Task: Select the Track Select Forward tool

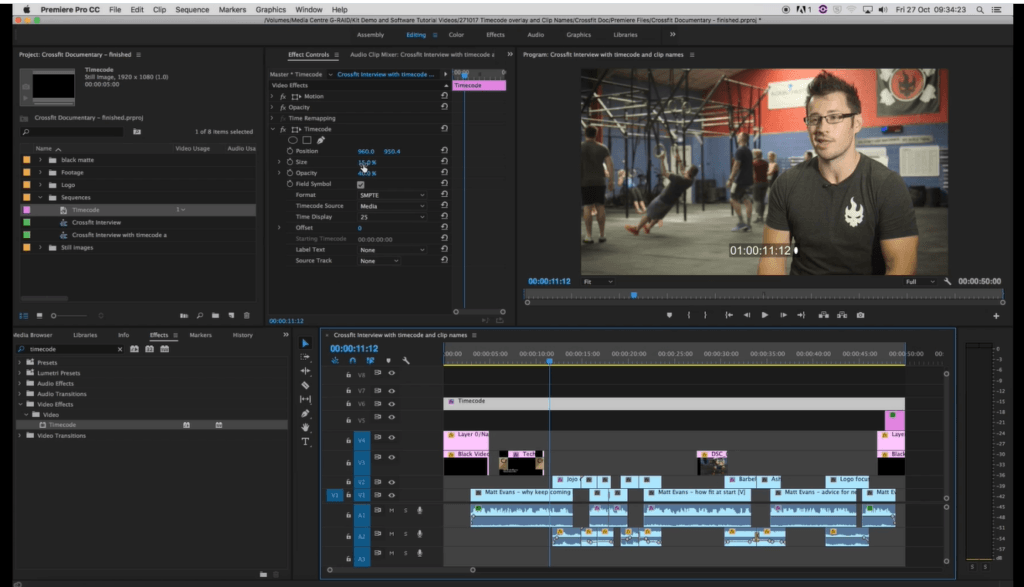Action: pos(305,357)
